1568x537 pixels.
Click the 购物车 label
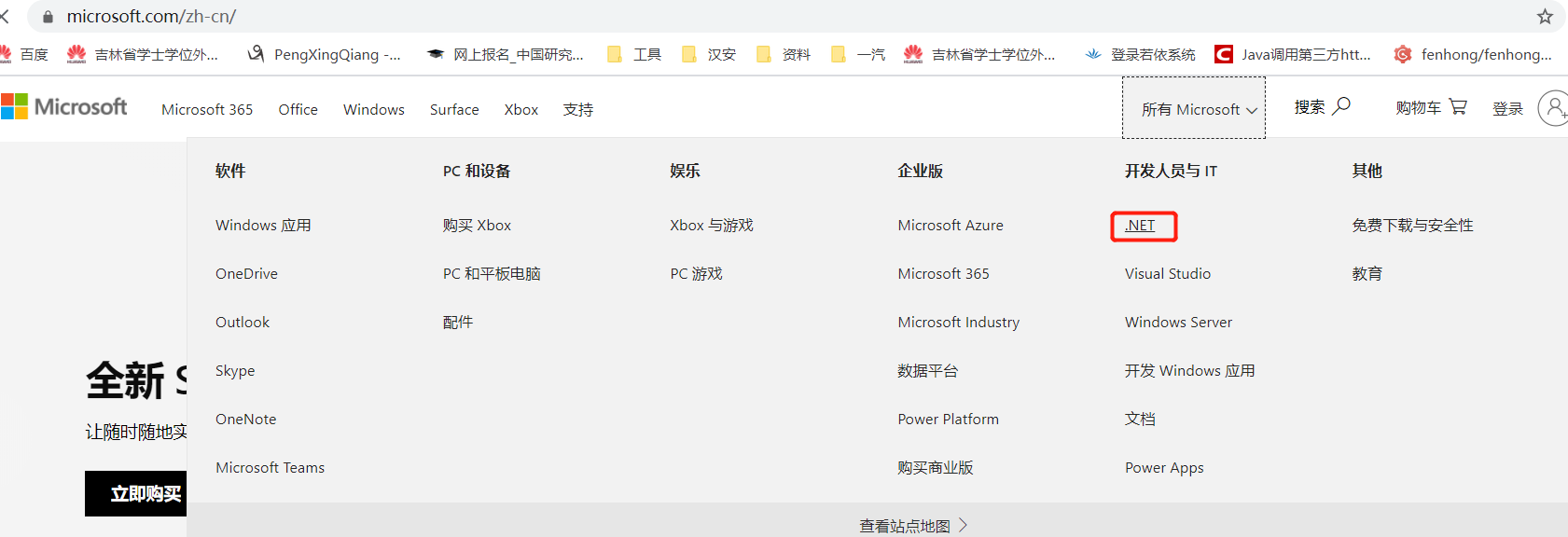coord(1418,108)
